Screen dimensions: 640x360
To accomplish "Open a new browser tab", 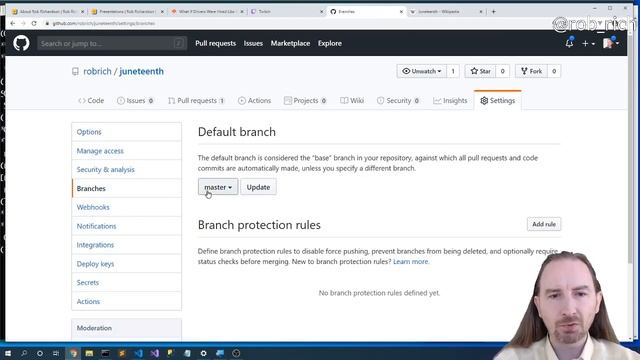I will point(493,11).
